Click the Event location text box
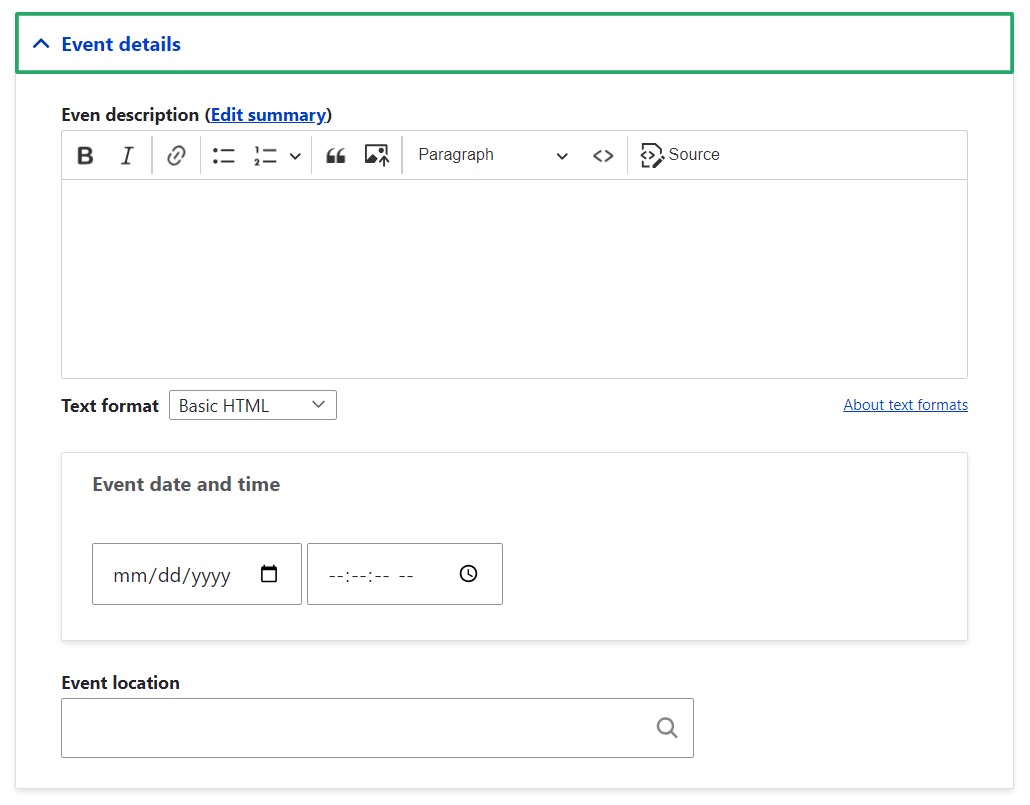 (350, 727)
